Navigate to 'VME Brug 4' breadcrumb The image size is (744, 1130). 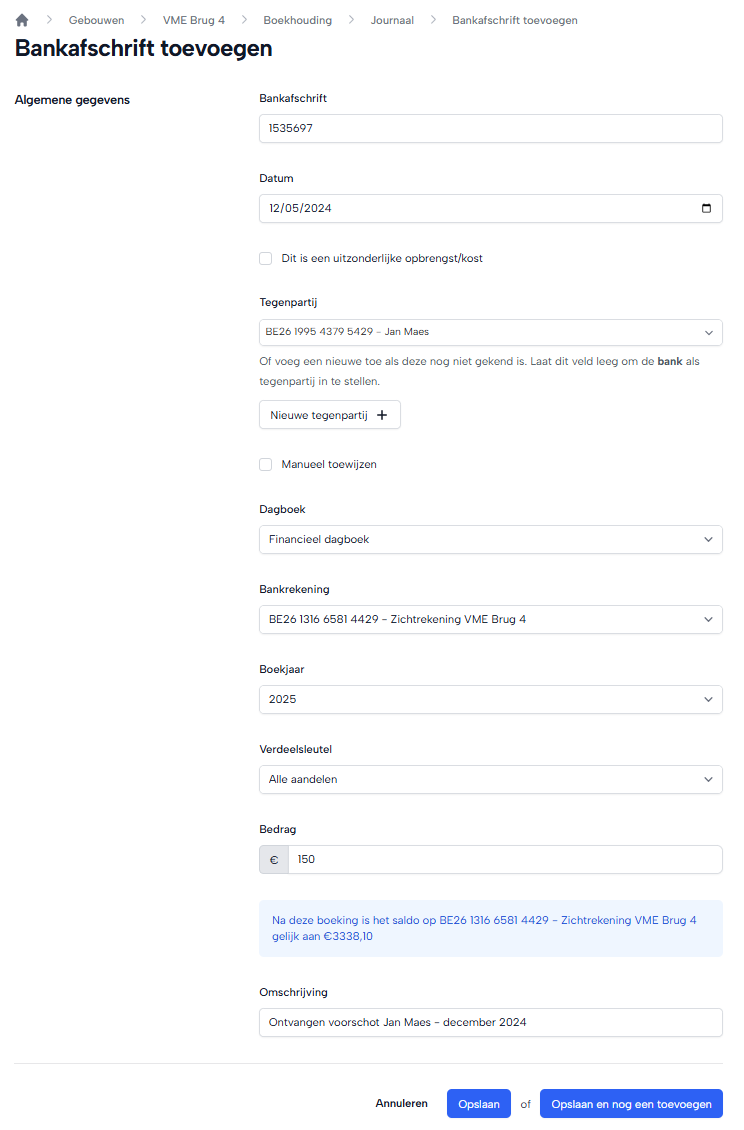(x=194, y=20)
